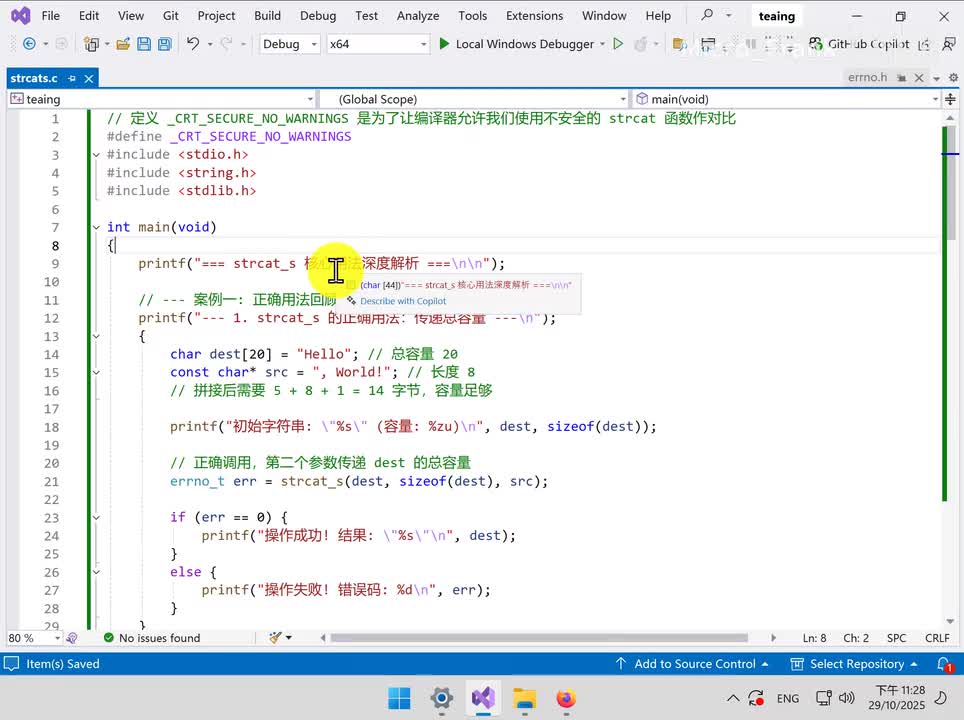Open the Debug menu
Image resolution: width=964 pixels, height=720 pixels.
(318, 15)
